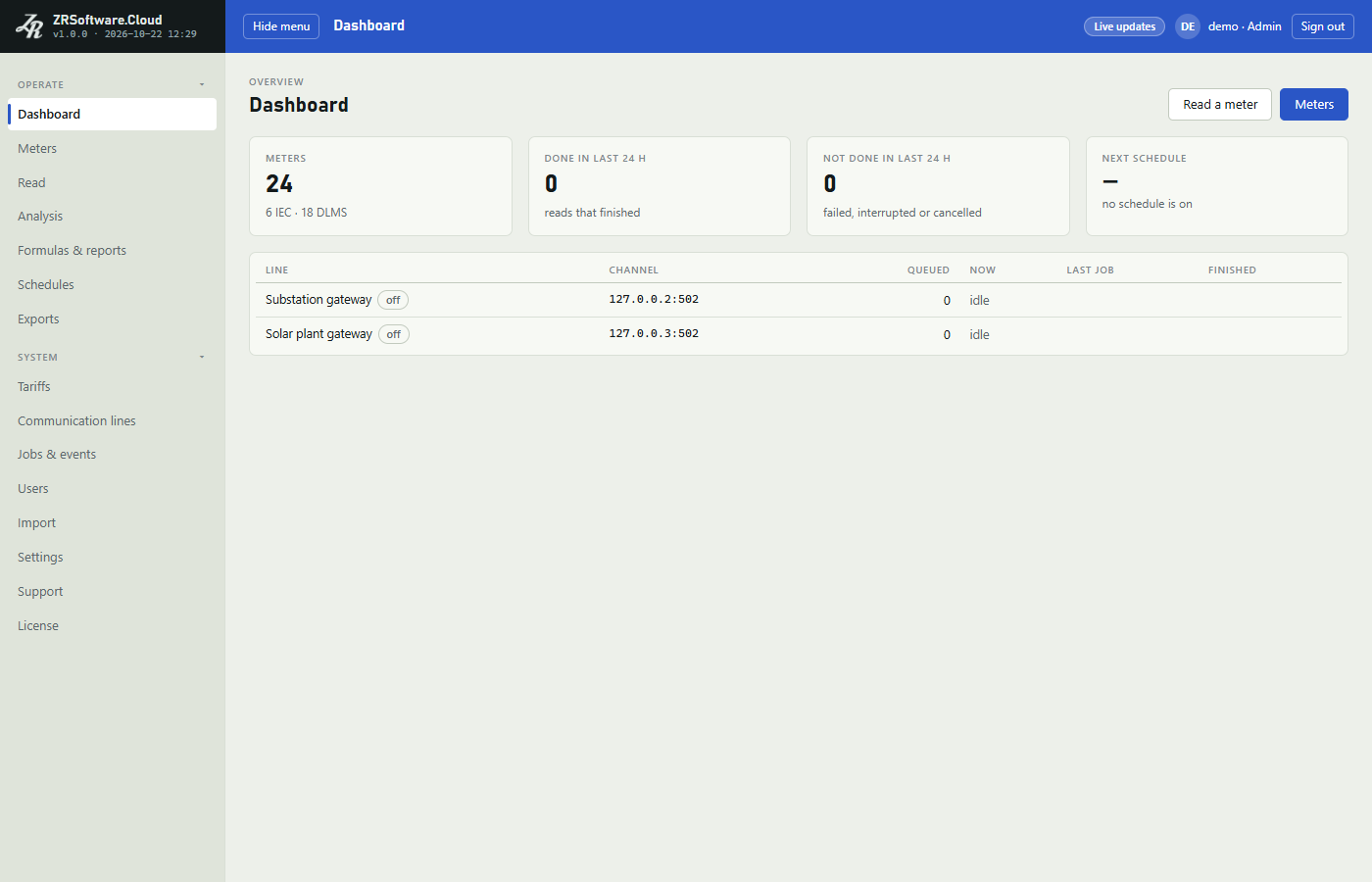The height and width of the screenshot is (882, 1372).
Task: Open the Dashboard sidebar item
Action: pyautogui.click(x=113, y=114)
